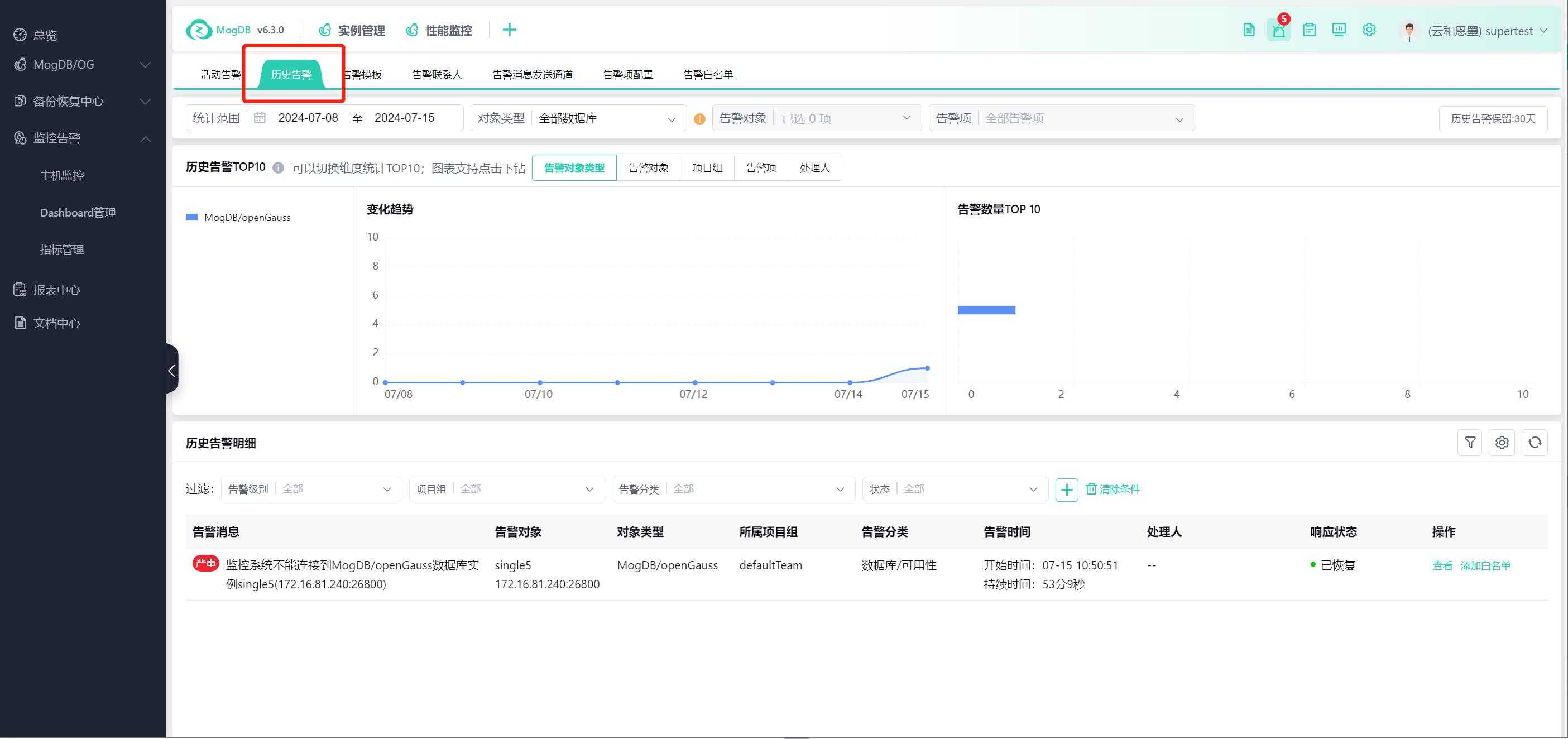Switch to the 历史告警 tab
The width and height of the screenshot is (1568, 739).
pyautogui.click(x=291, y=74)
